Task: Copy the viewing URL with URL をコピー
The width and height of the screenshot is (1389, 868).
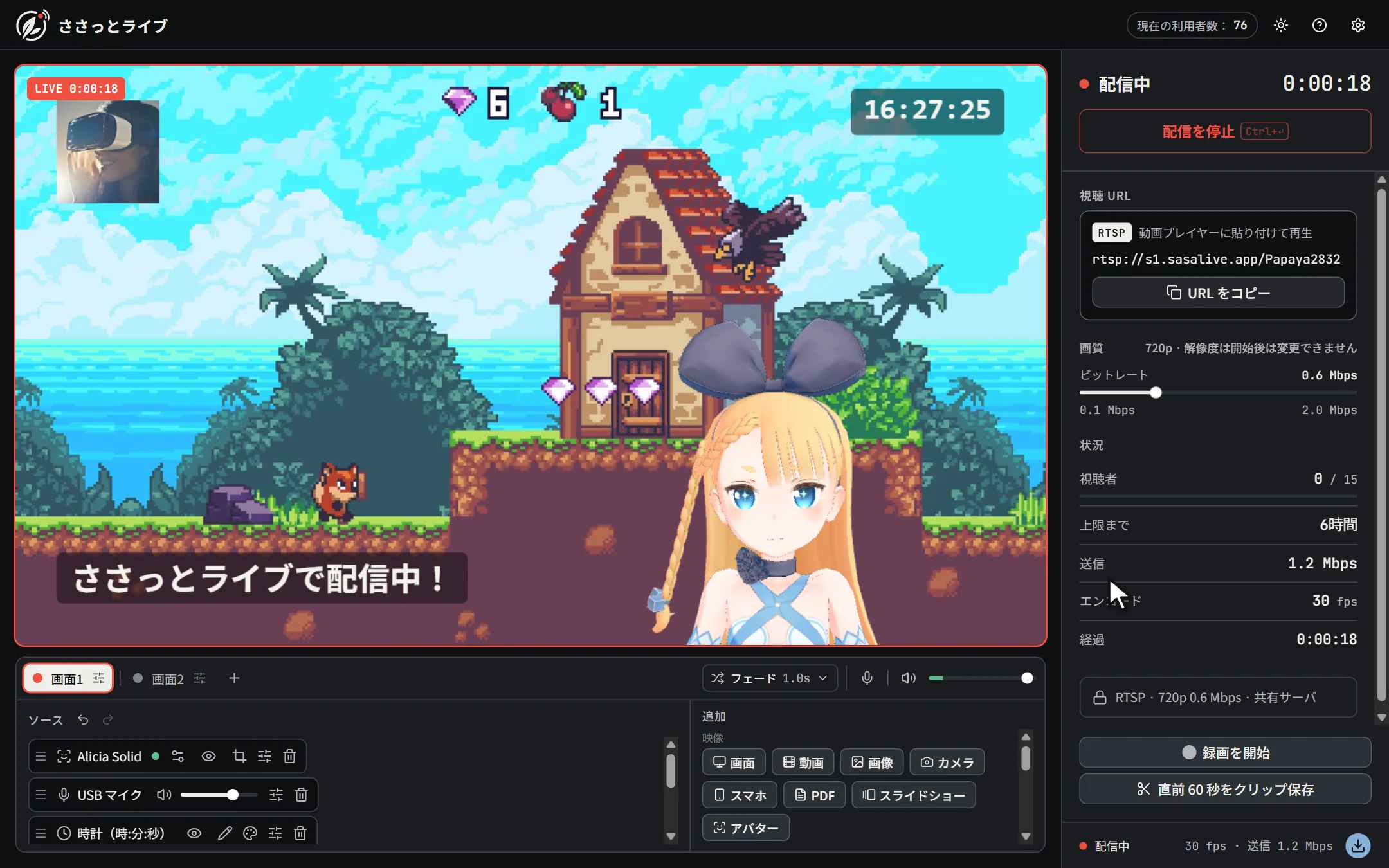Action: (x=1218, y=293)
